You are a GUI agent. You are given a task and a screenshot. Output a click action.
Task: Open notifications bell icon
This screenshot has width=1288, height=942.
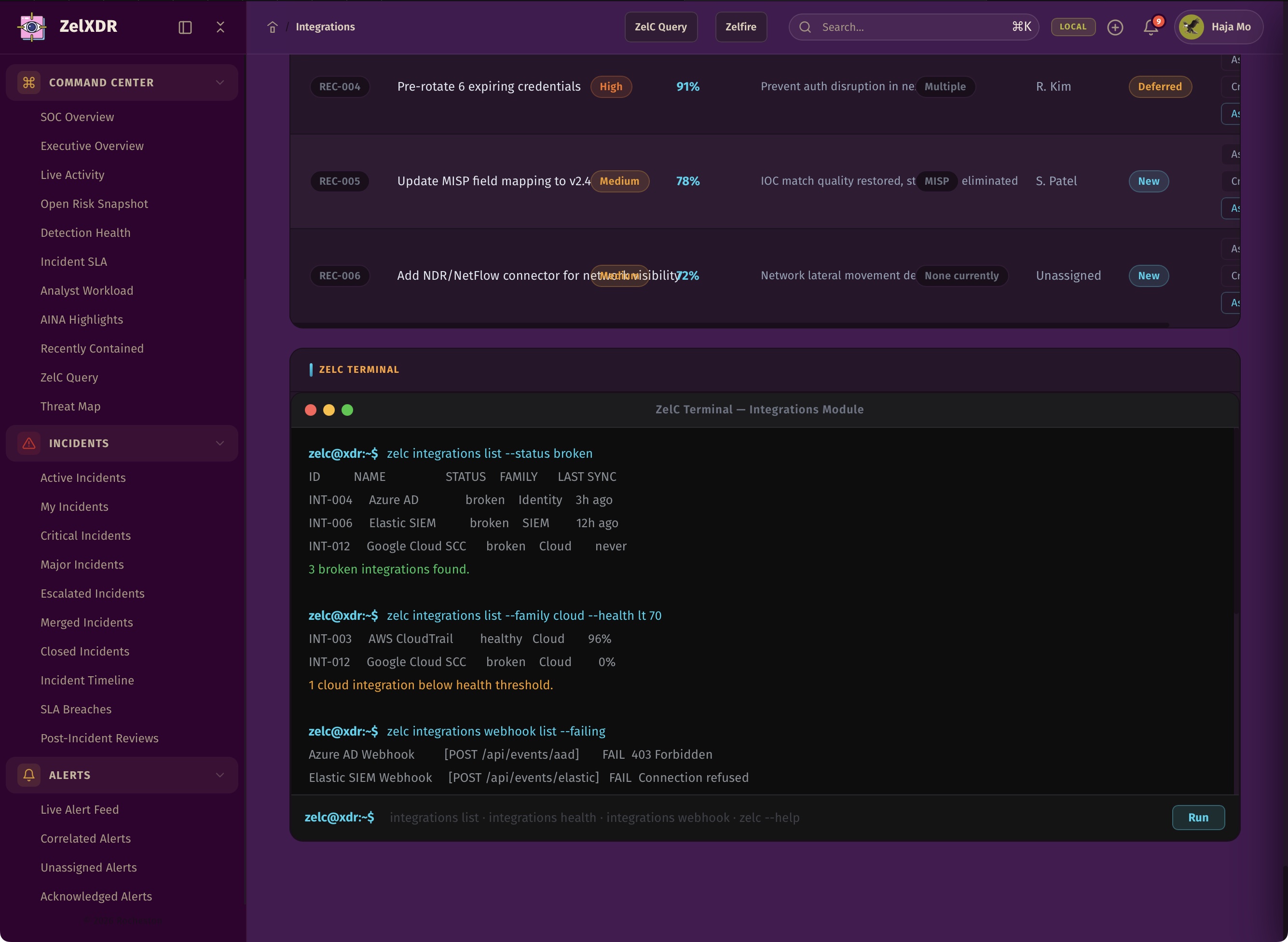(x=1151, y=27)
